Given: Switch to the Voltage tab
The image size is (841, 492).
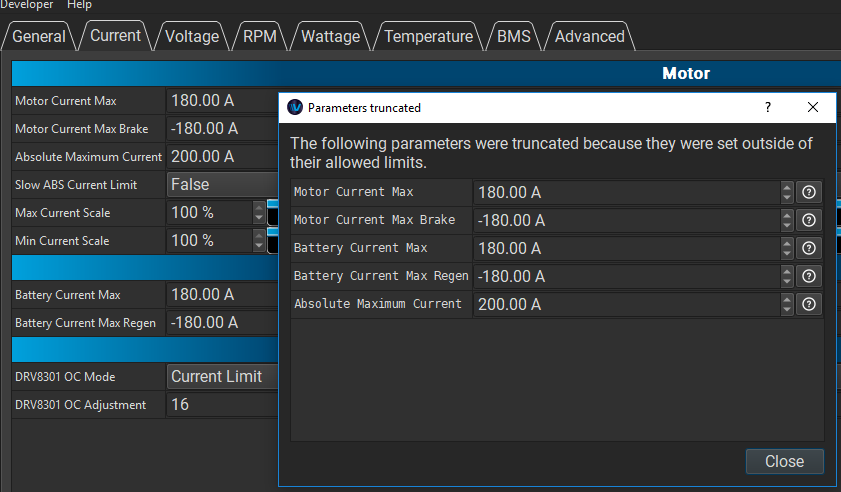Looking at the screenshot, I should point(192,36).
